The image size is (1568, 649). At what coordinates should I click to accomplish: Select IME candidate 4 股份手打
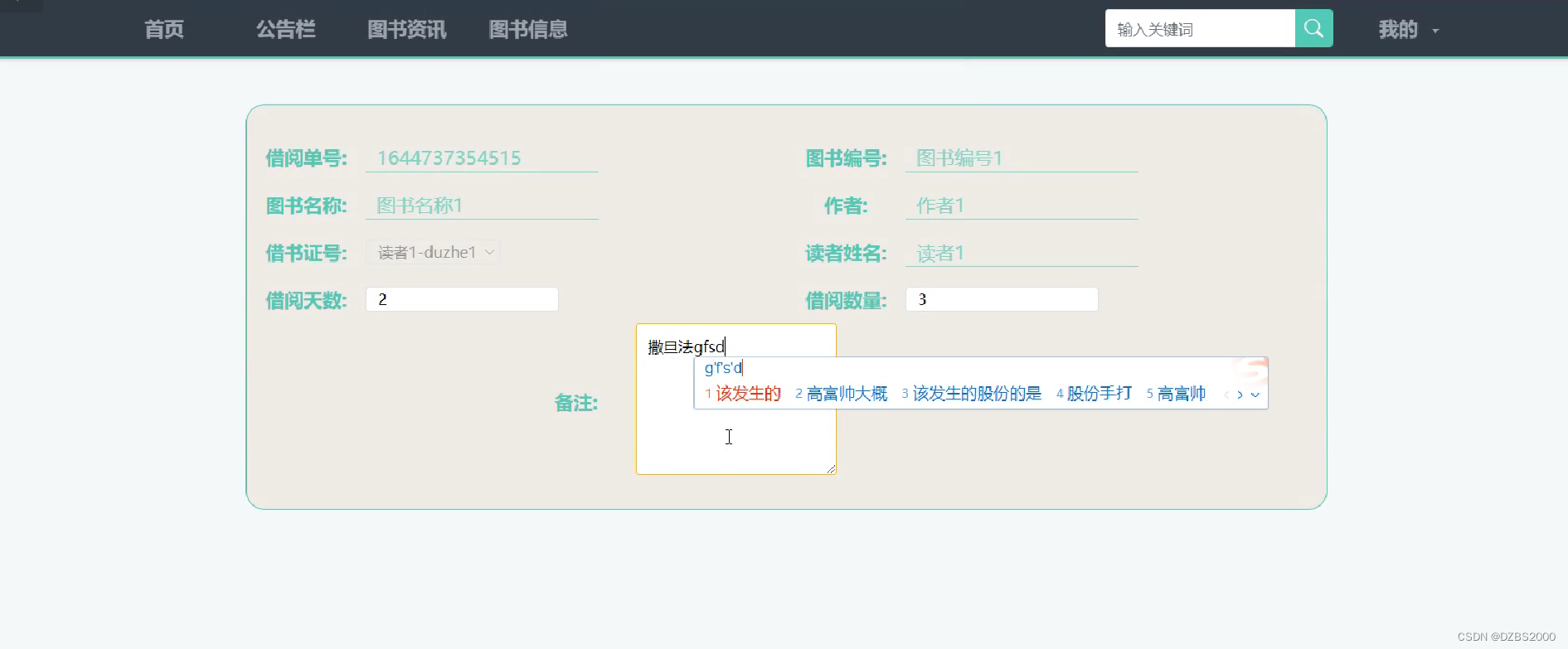(x=1094, y=394)
